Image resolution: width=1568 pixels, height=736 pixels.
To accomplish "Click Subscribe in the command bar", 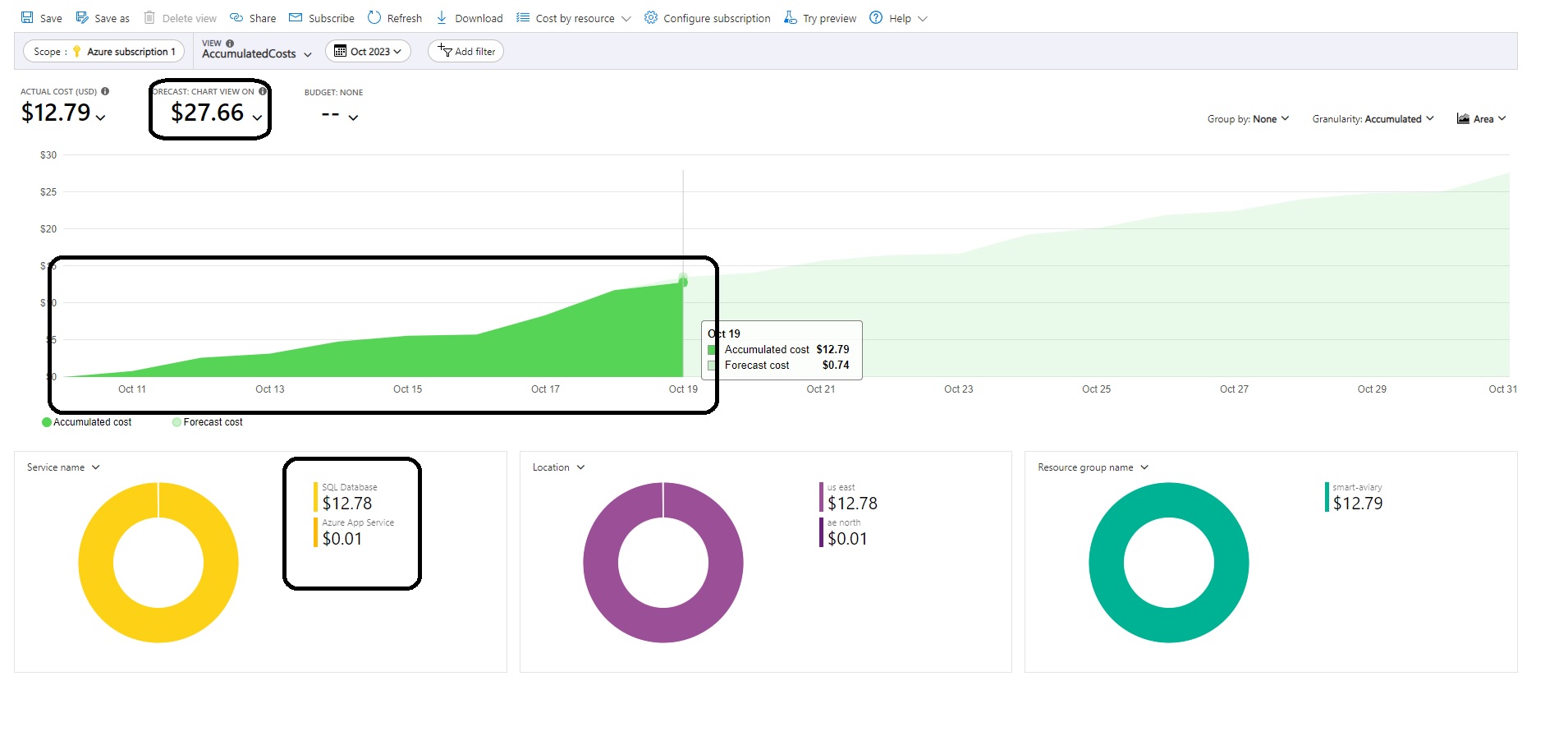I will [x=322, y=18].
